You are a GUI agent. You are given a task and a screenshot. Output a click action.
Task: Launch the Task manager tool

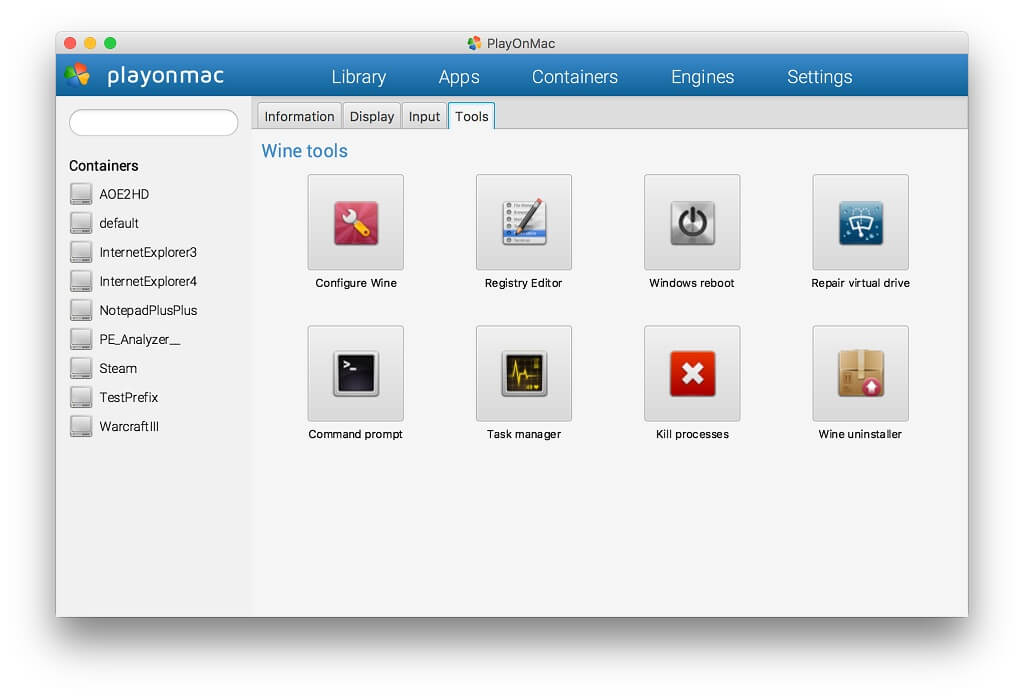click(x=524, y=374)
